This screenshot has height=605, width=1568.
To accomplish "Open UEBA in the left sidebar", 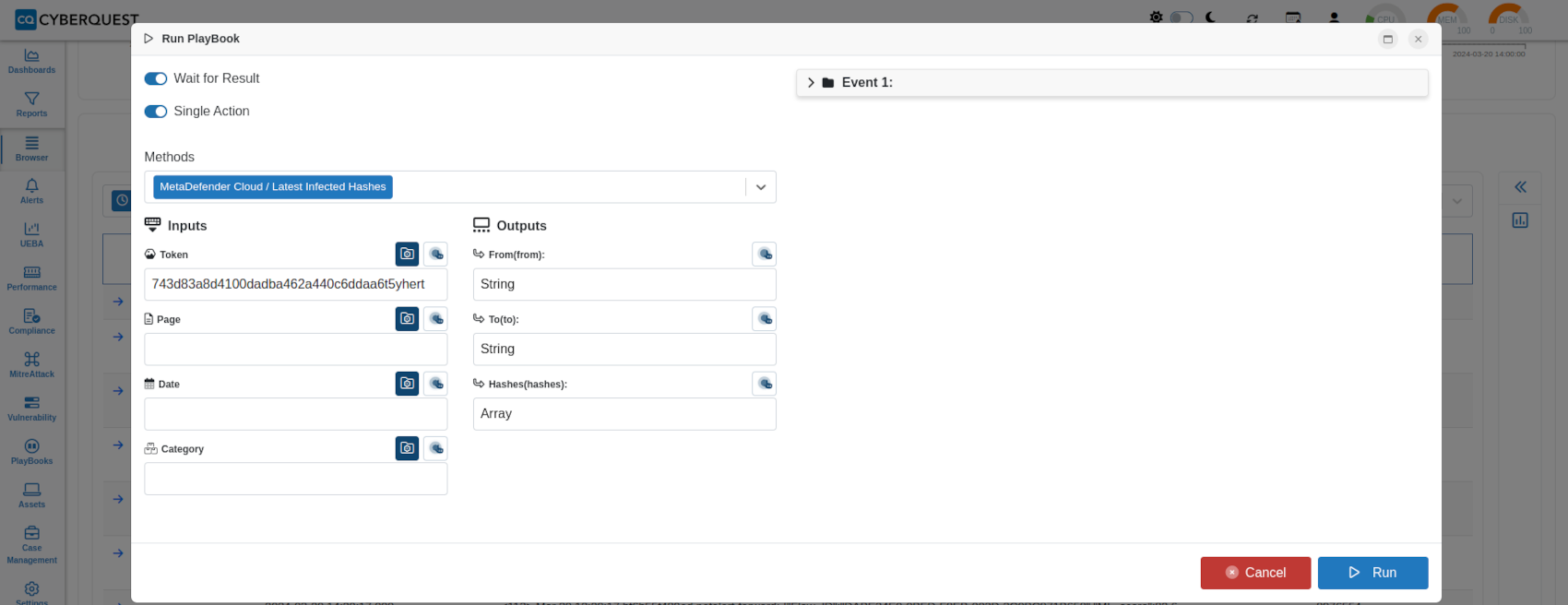I will click(31, 234).
